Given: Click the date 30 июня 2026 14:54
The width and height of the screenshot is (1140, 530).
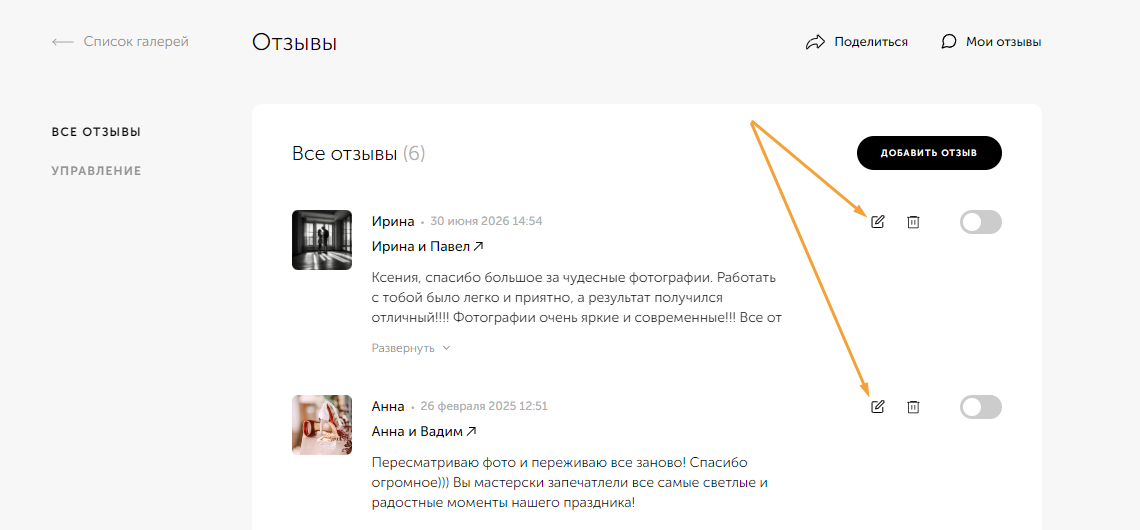Looking at the screenshot, I should click(x=486, y=221).
